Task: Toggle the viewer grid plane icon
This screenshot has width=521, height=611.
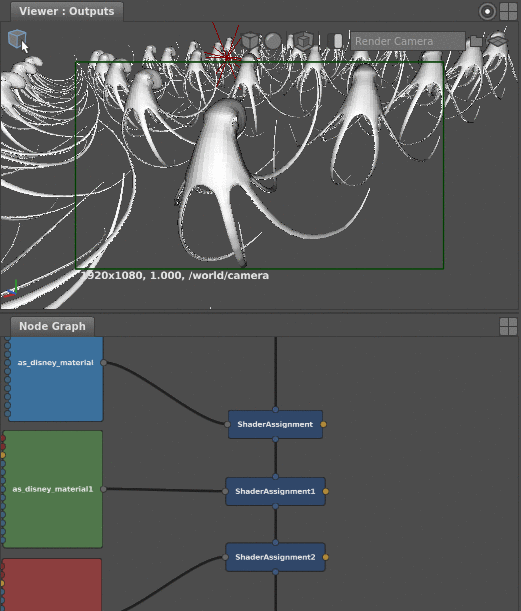Action: coord(498,41)
